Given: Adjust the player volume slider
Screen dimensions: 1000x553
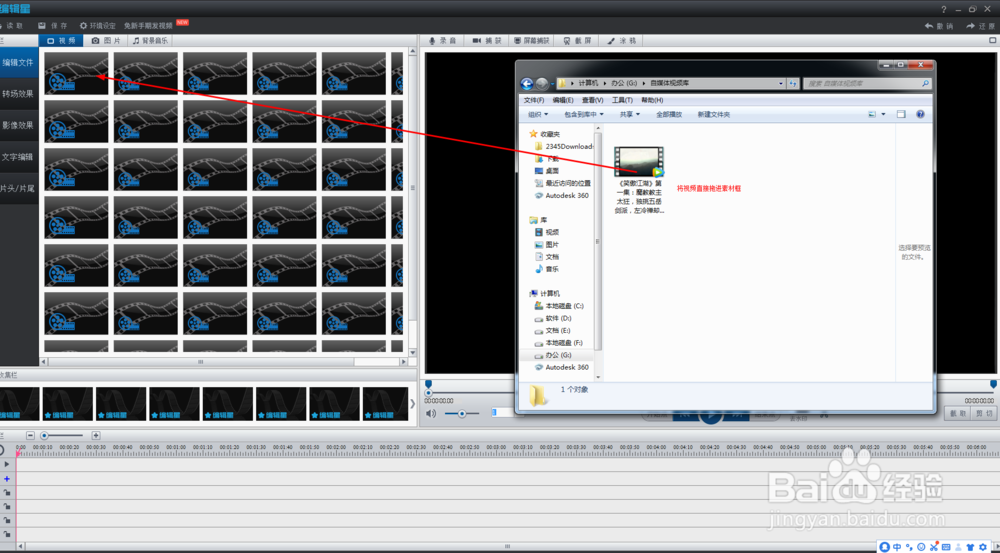Looking at the screenshot, I should pyautogui.click(x=462, y=414).
